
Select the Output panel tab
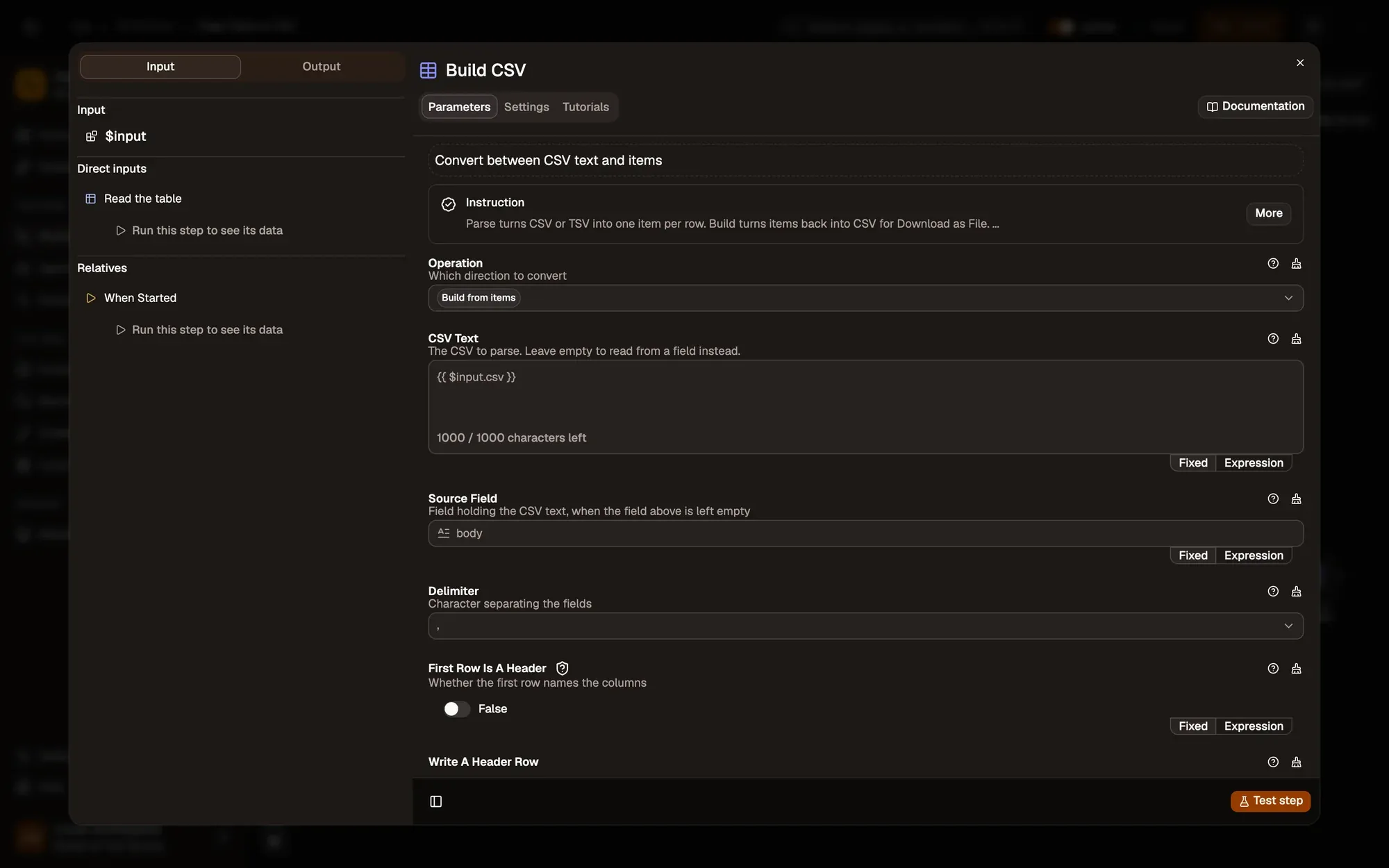pos(322,67)
